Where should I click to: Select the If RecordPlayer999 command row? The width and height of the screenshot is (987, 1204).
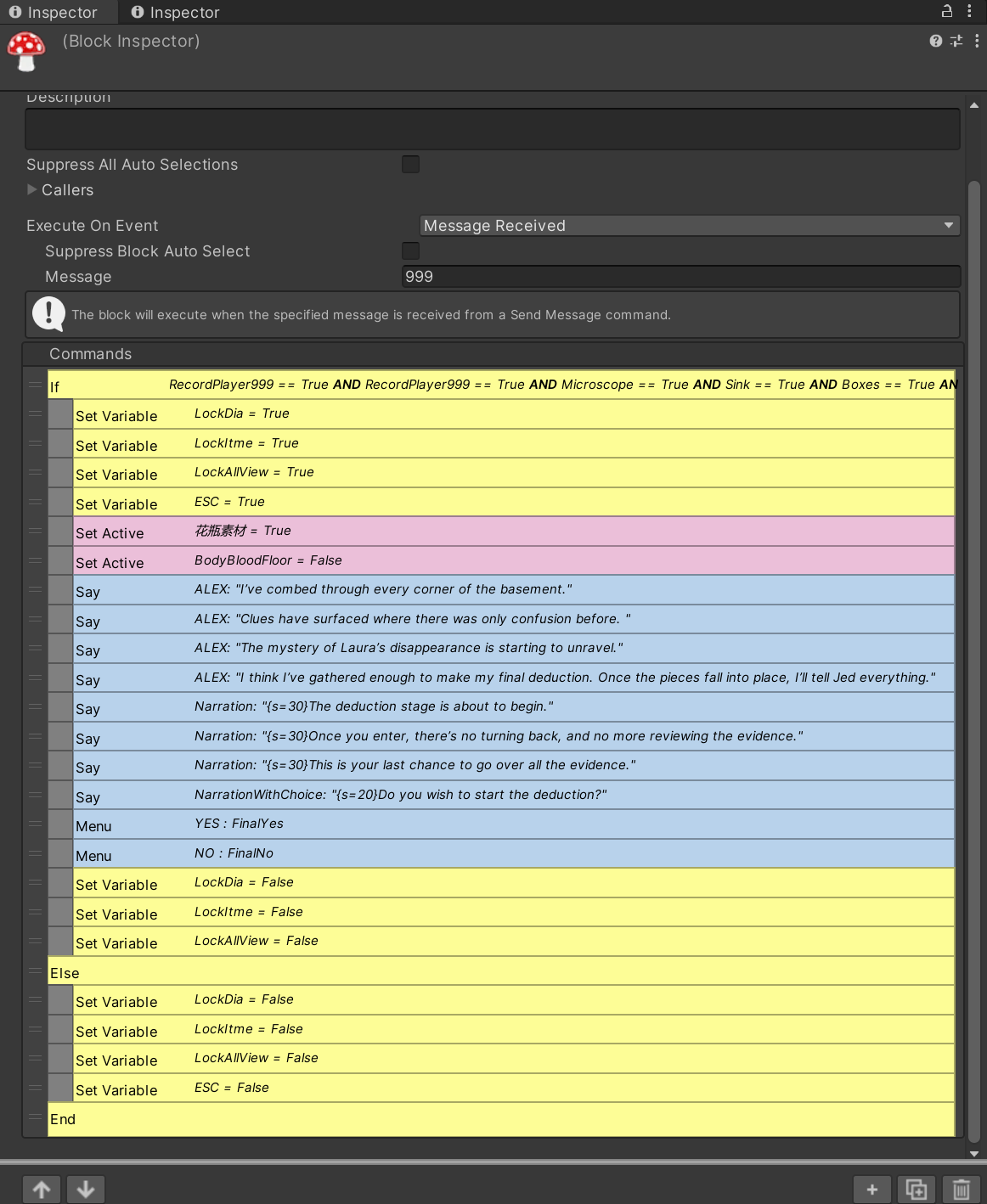coord(501,385)
